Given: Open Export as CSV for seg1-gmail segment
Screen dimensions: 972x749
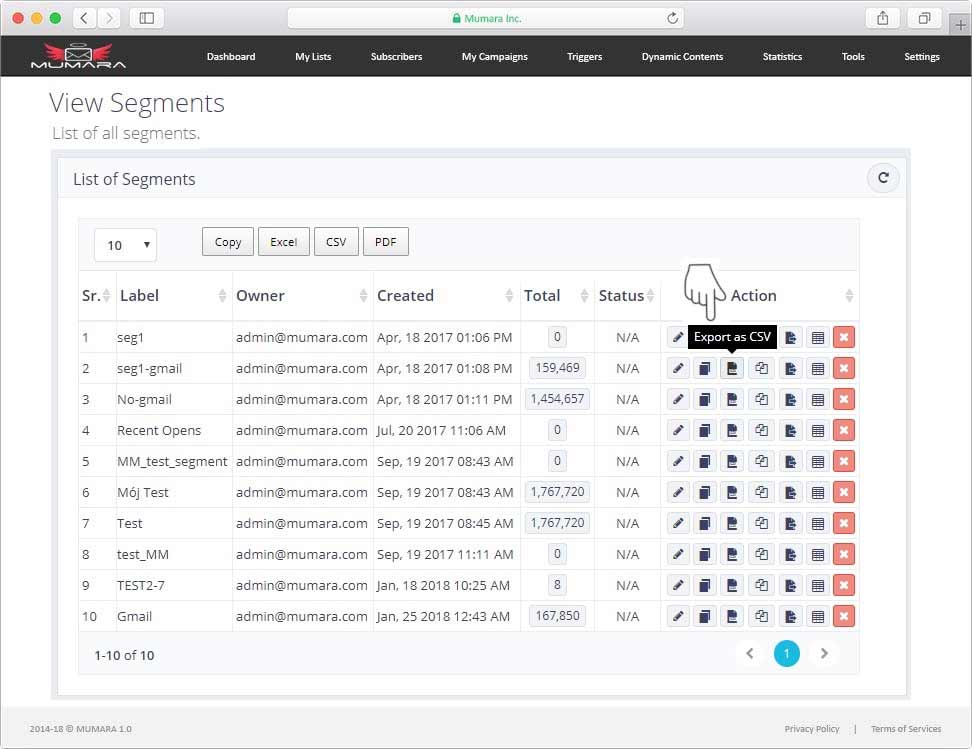Looking at the screenshot, I should (733, 368).
